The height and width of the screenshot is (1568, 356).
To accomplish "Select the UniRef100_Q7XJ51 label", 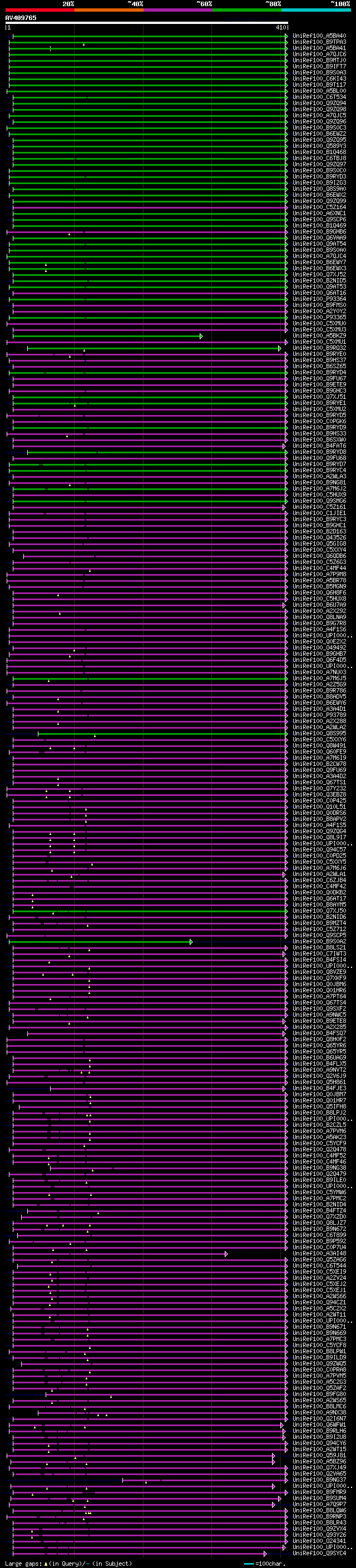I will pyautogui.click(x=319, y=396).
